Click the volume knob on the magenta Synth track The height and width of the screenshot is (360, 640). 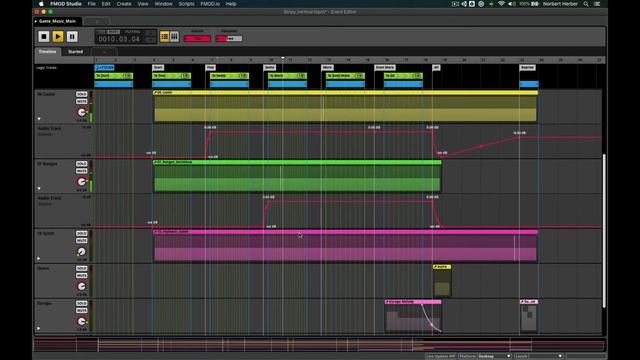pos(82,252)
